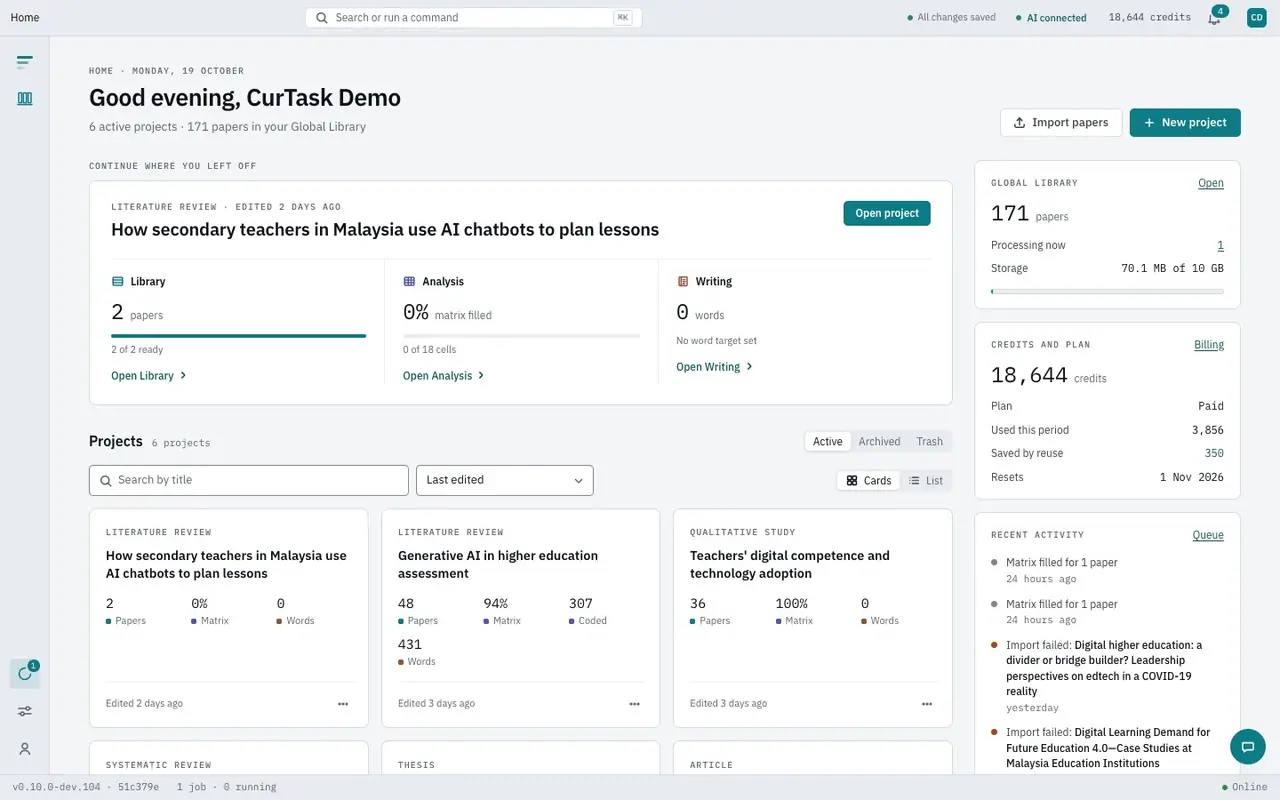Follow the Open Library chevron link

149,376
